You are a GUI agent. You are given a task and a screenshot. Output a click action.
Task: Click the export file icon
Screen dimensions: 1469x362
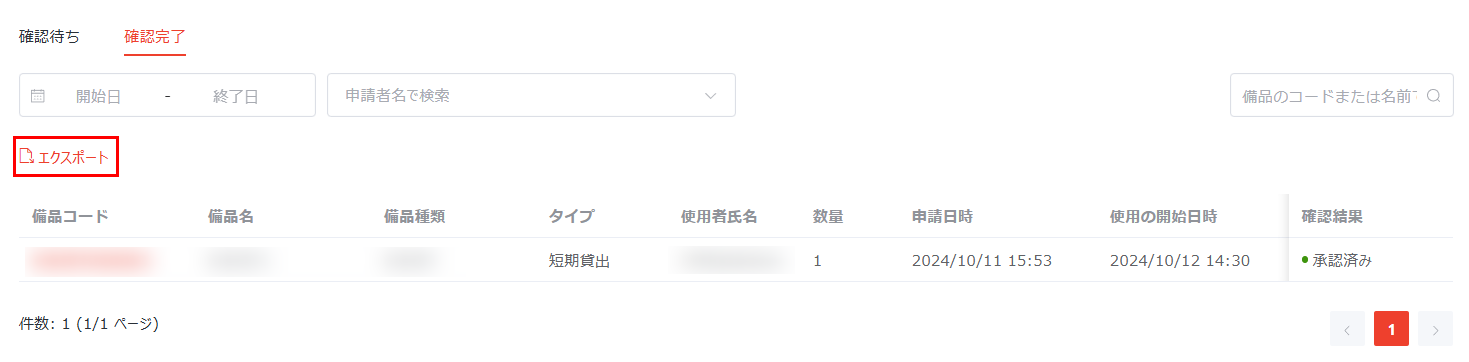click(27, 157)
